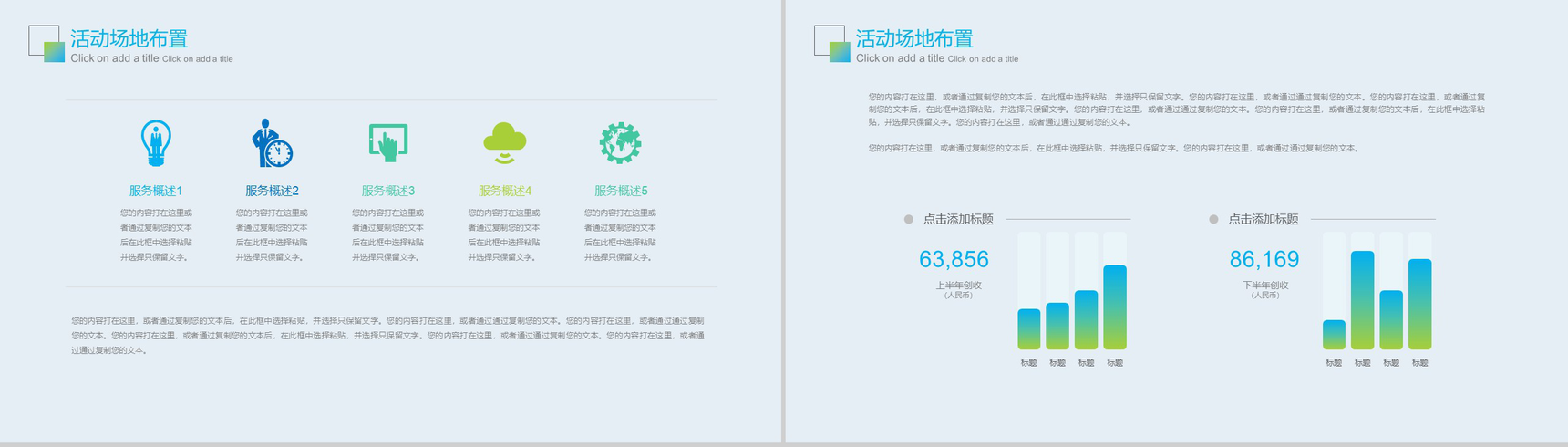Select the shortest bar in the 86,169 chart
This screenshot has height=447, width=1568.
click(1334, 335)
